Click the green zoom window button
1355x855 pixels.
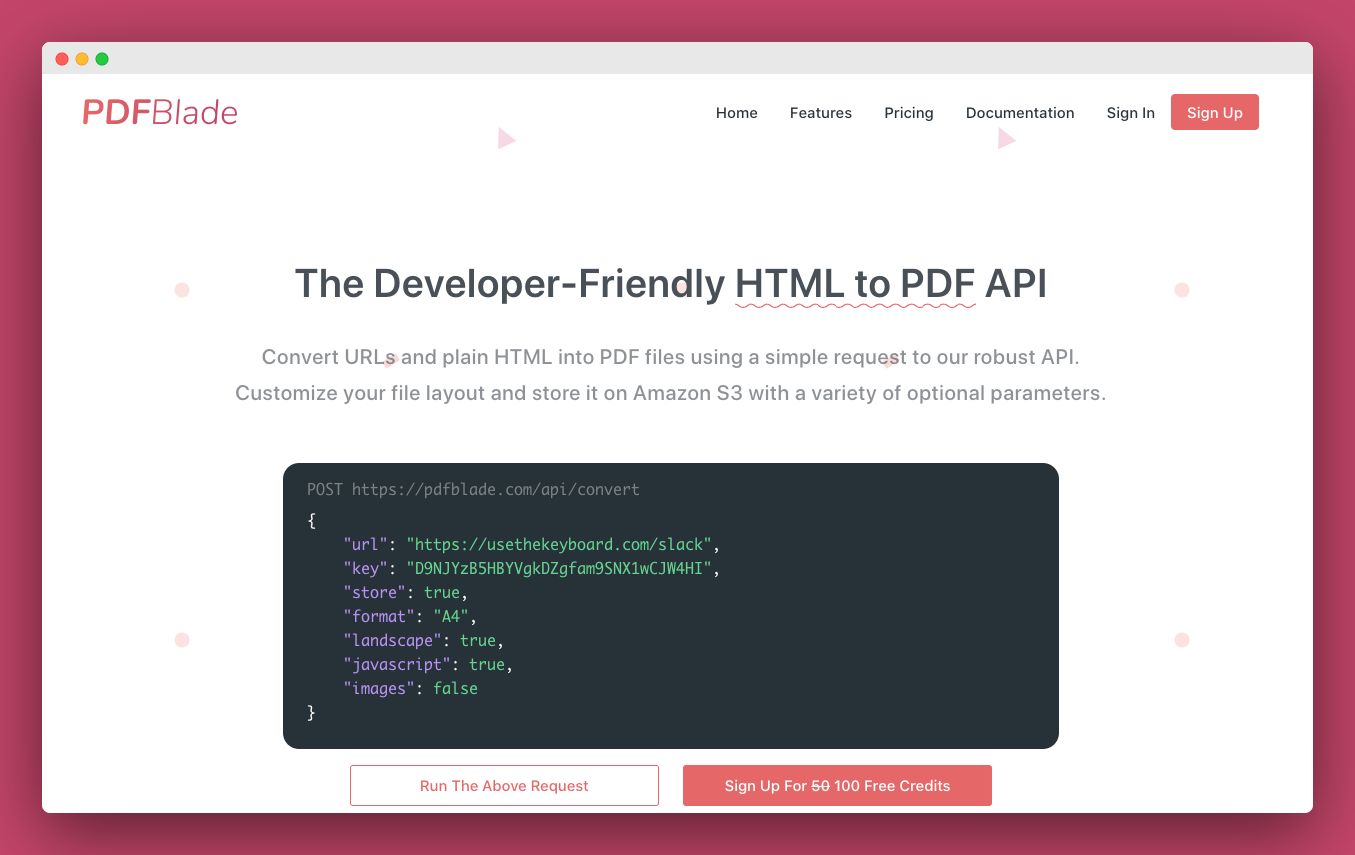(x=102, y=59)
